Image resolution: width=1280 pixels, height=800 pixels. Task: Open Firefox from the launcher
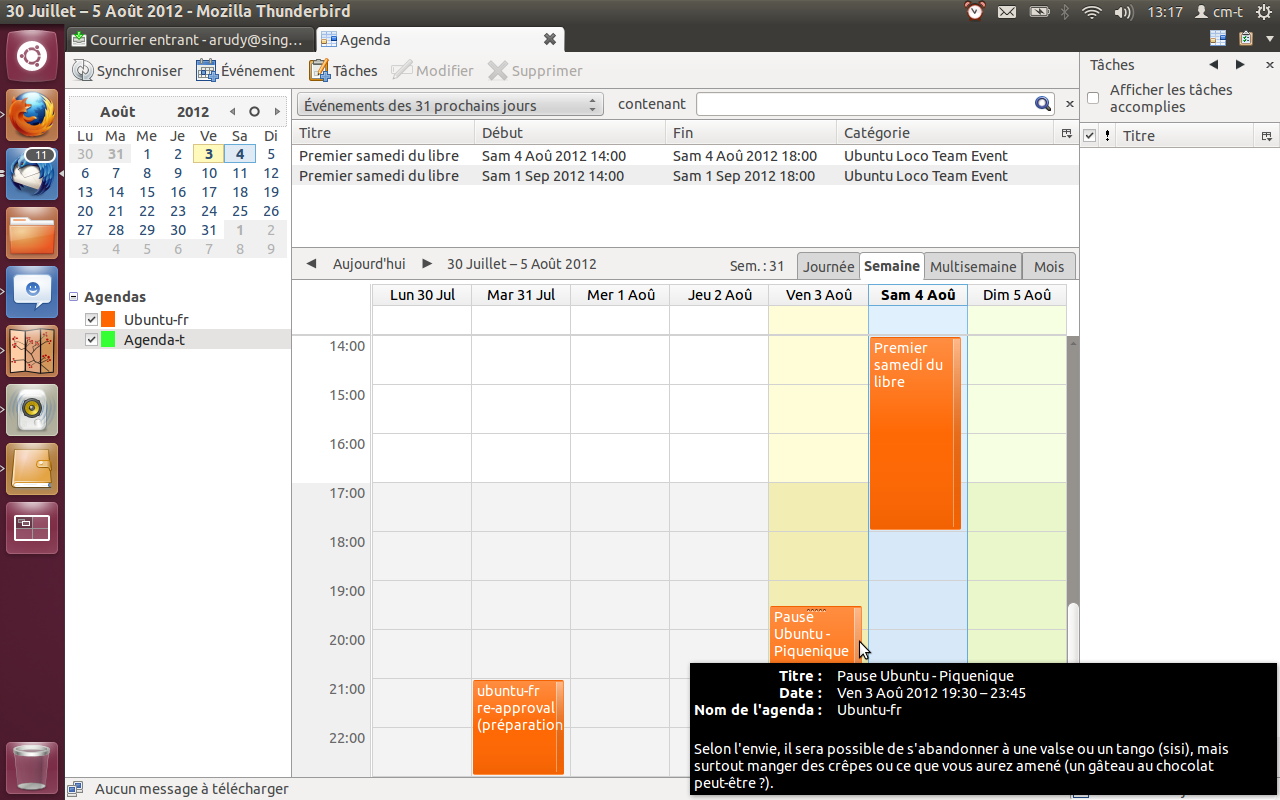click(32, 114)
